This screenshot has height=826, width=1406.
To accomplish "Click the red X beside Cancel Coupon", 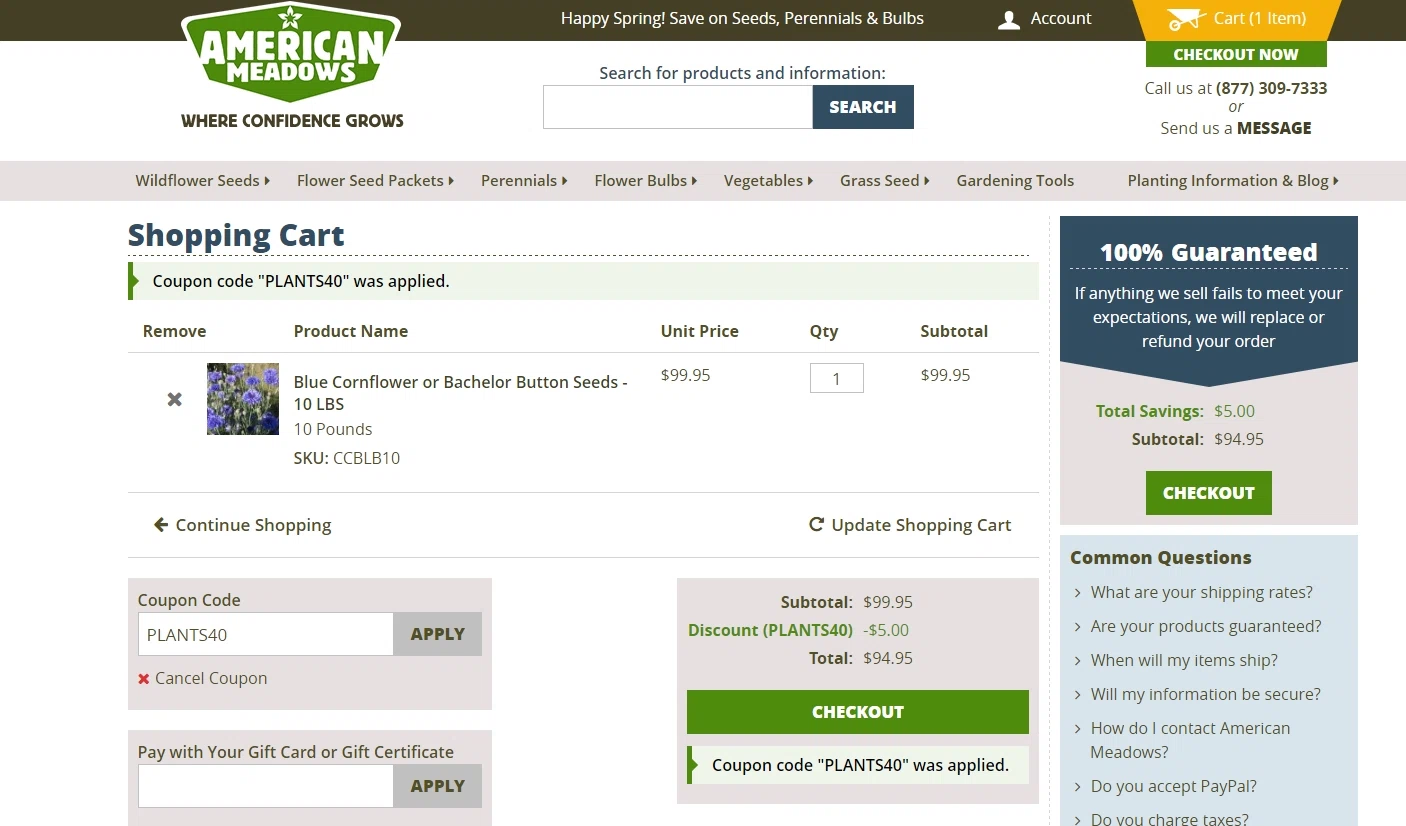I will click(x=144, y=679).
